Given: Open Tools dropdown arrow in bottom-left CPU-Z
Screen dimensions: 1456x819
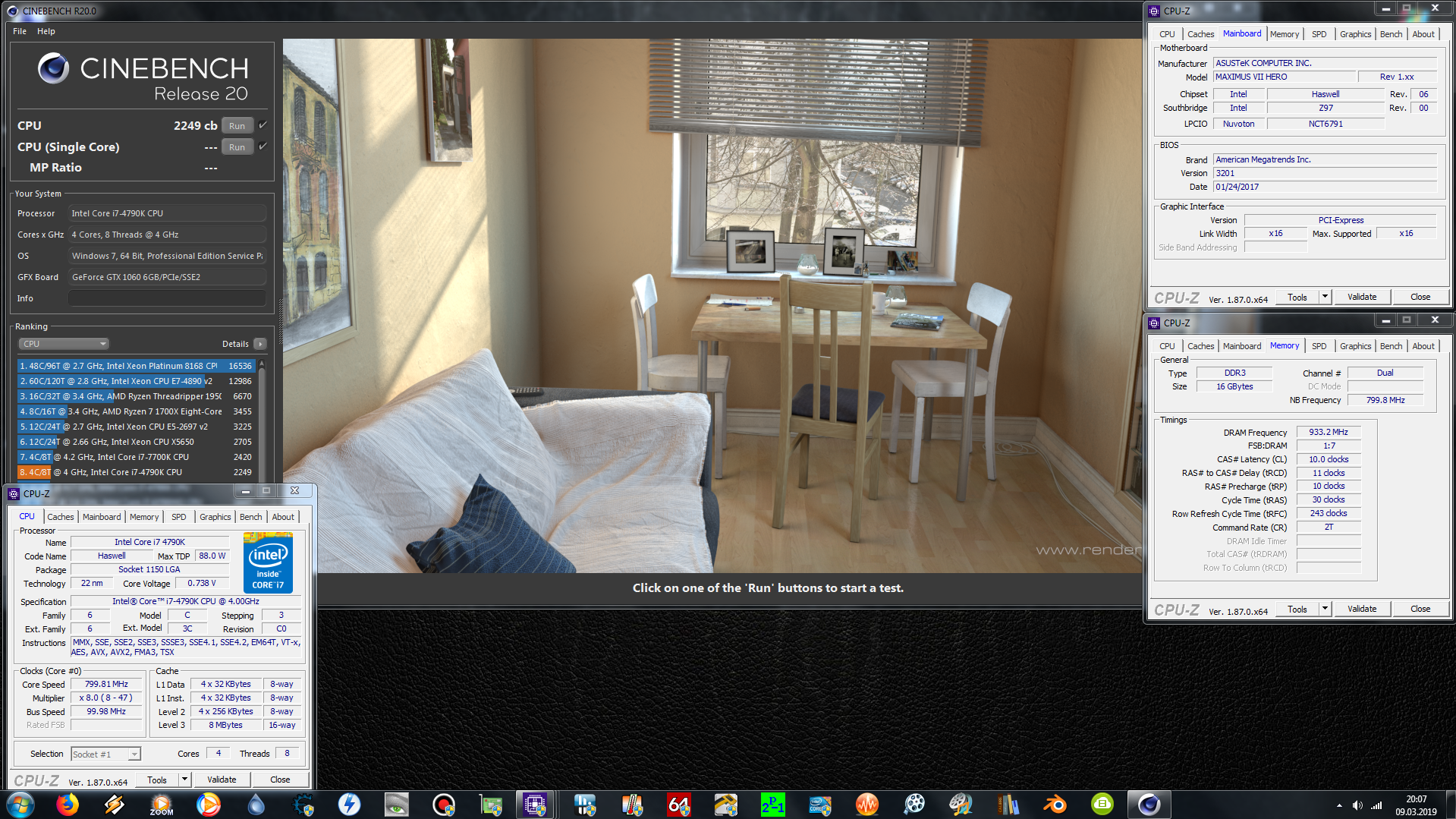Looking at the screenshot, I should point(184,780).
